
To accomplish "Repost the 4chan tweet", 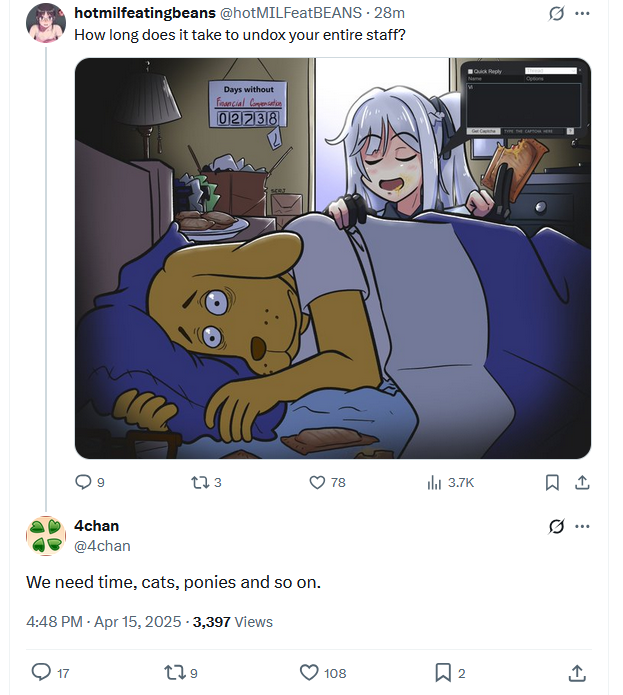I will [x=173, y=673].
